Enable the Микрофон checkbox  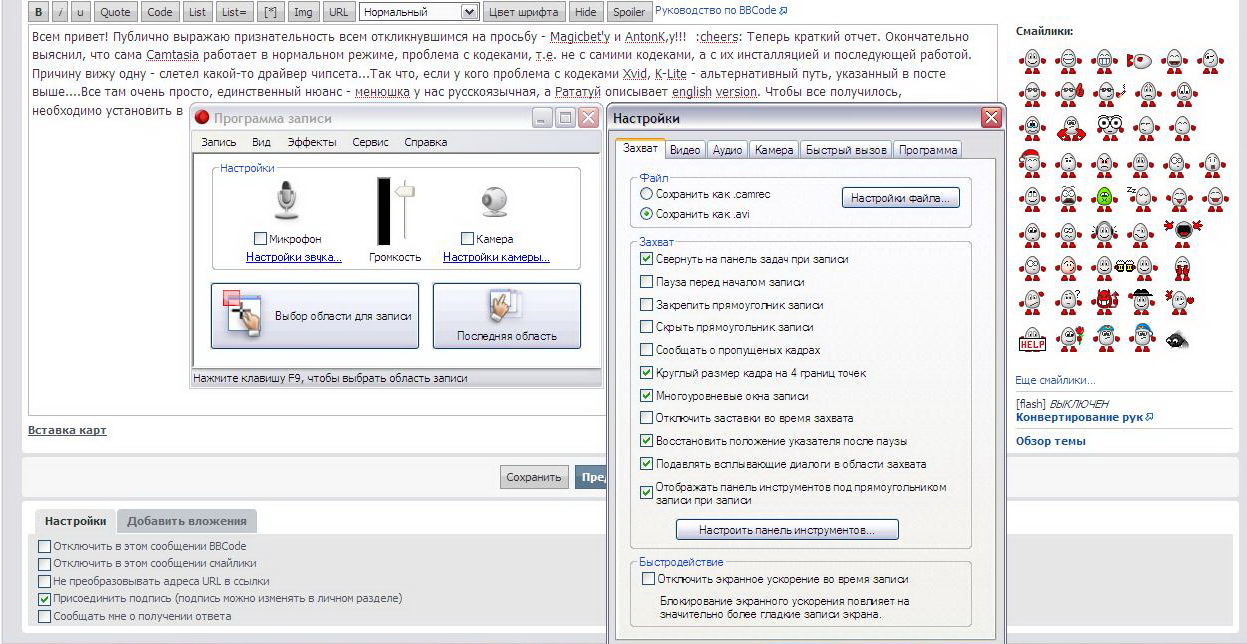[260, 239]
